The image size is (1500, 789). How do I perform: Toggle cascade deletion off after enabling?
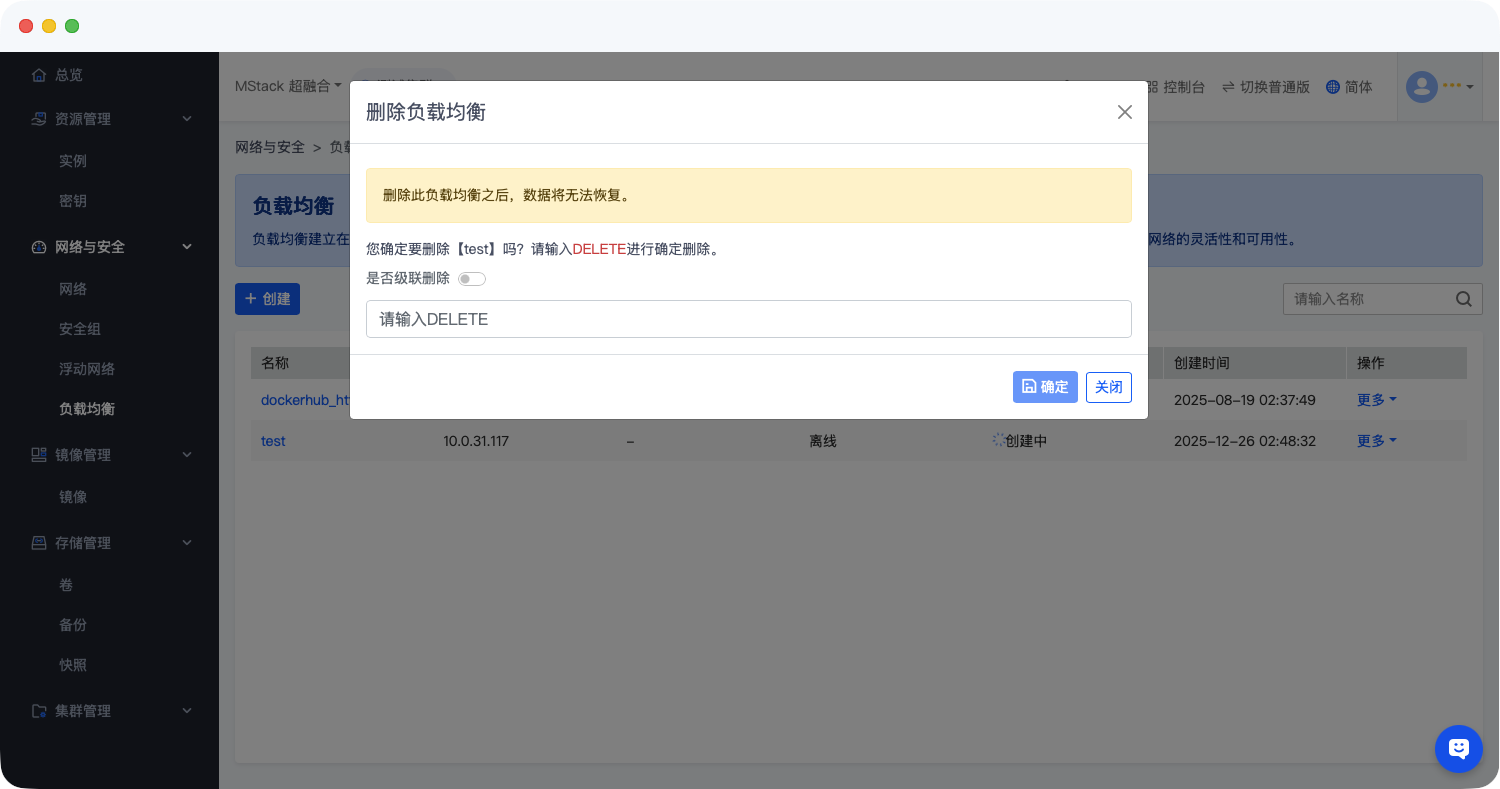coord(471,278)
